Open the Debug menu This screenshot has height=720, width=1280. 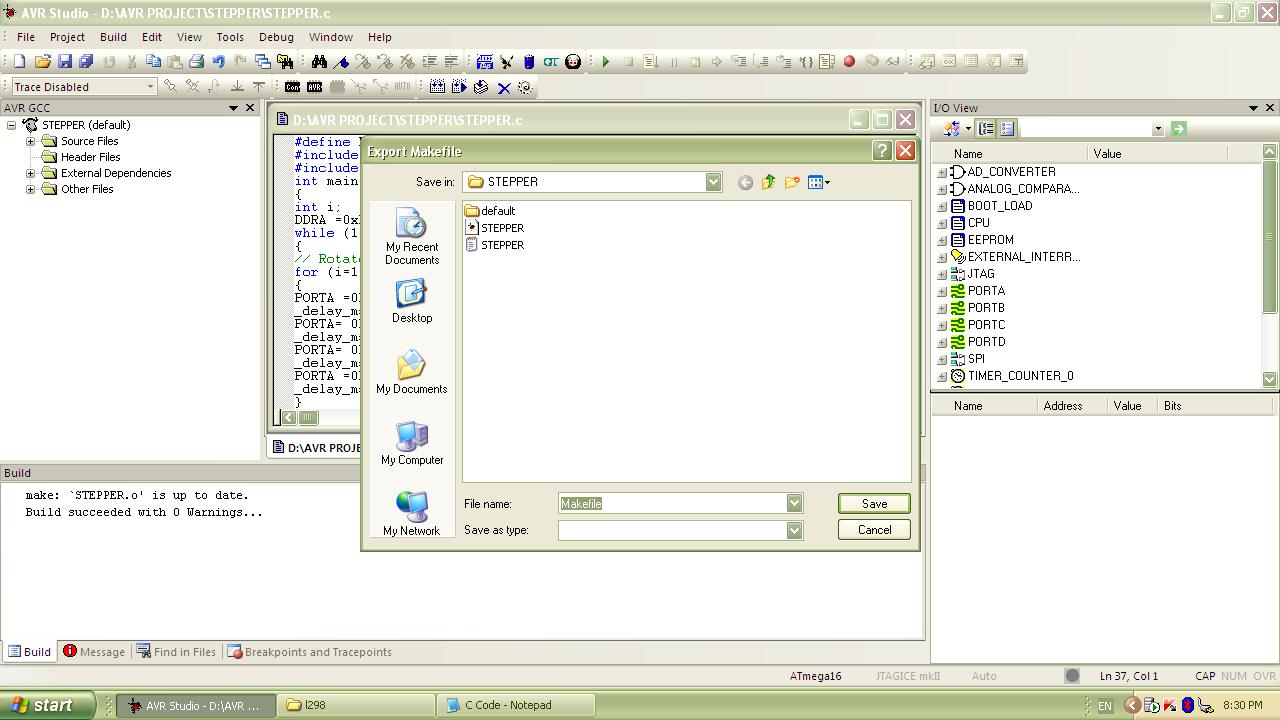[x=276, y=37]
